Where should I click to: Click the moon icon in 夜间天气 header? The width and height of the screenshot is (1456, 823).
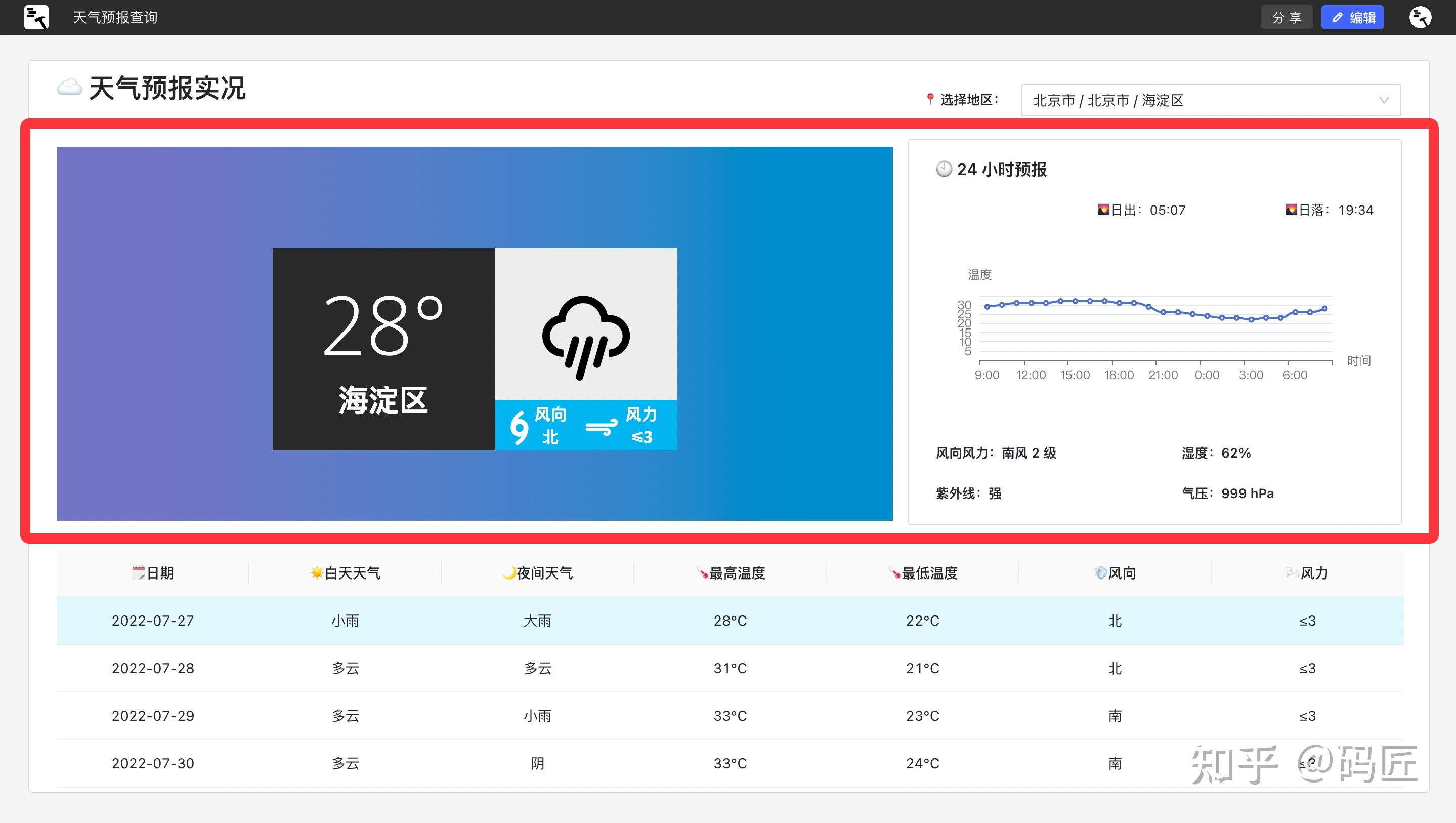click(509, 573)
